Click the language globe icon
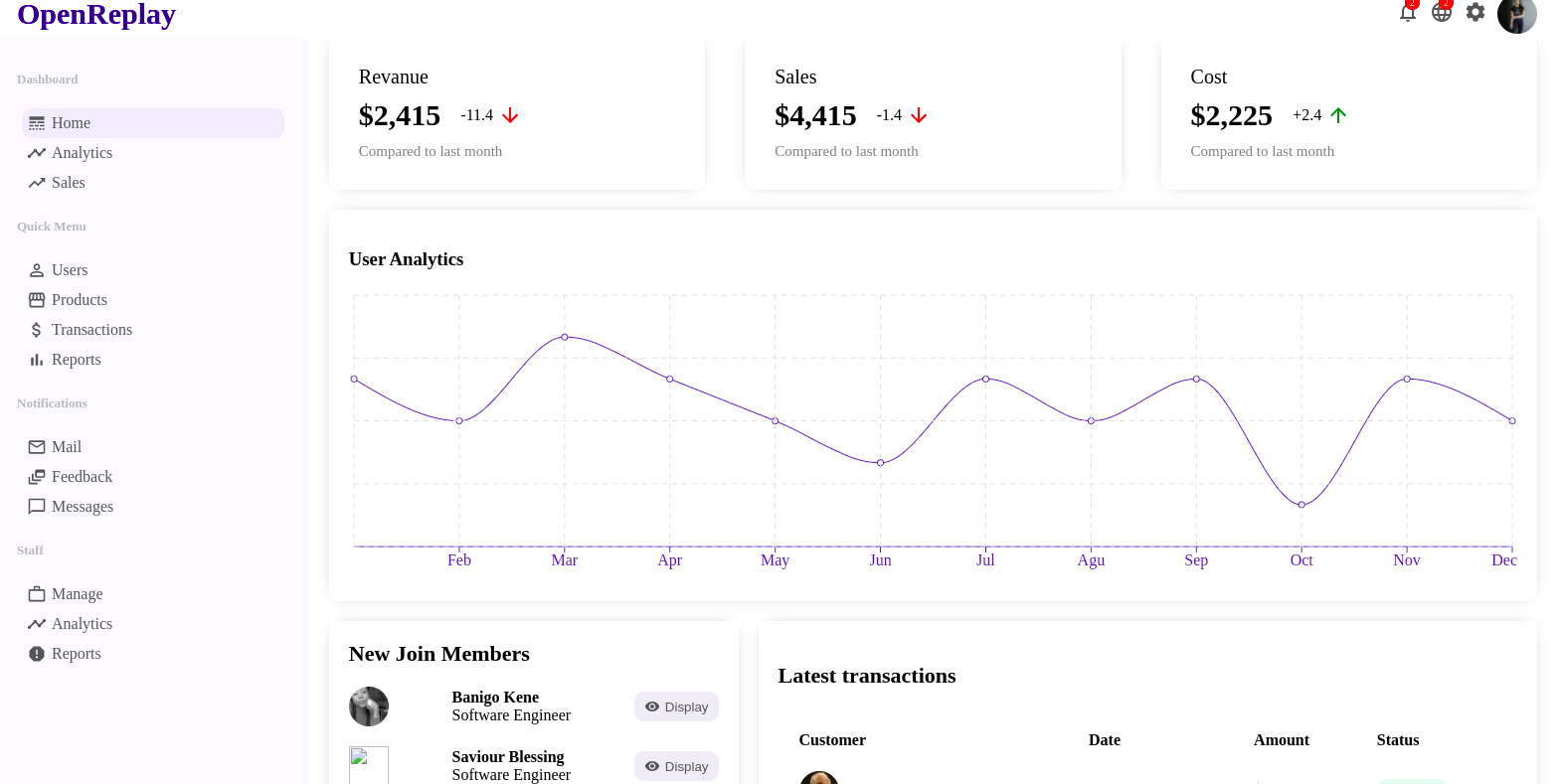This screenshot has height=784, width=1563. click(x=1442, y=12)
